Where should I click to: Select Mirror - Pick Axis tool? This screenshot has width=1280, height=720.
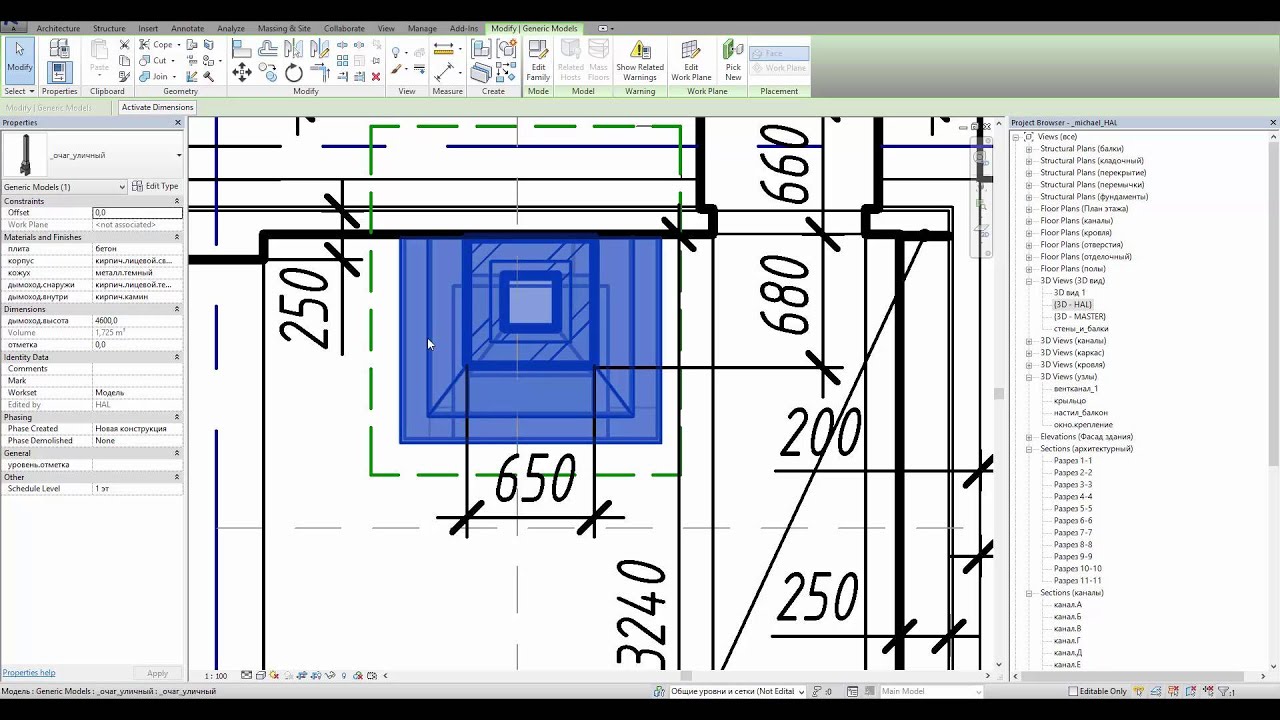pos(294,48)
